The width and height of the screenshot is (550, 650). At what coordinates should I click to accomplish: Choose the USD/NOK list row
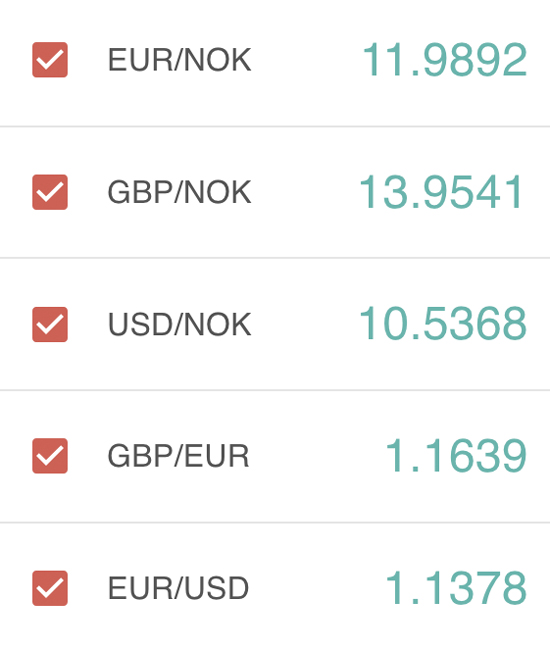[275, 324]
